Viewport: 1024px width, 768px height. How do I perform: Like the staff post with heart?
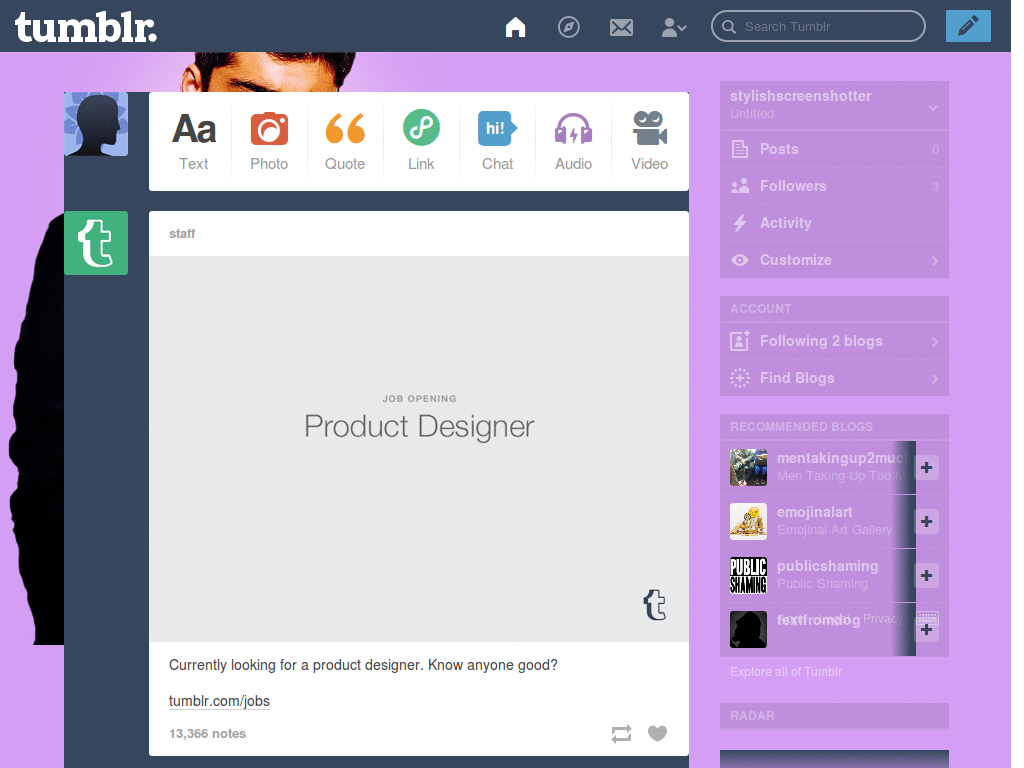[x=657, y=733]
